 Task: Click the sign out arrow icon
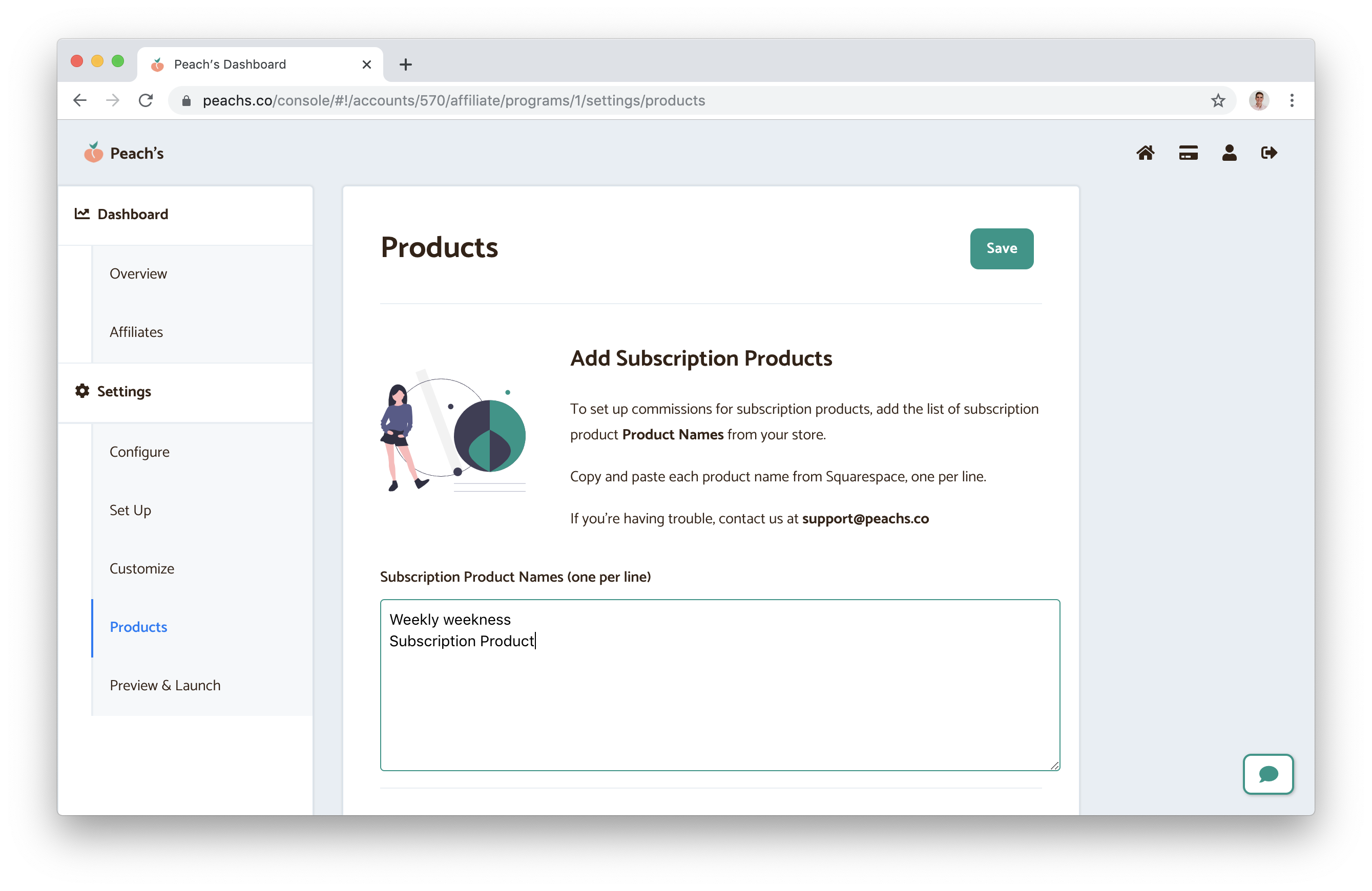click(x=1269, y=153)
